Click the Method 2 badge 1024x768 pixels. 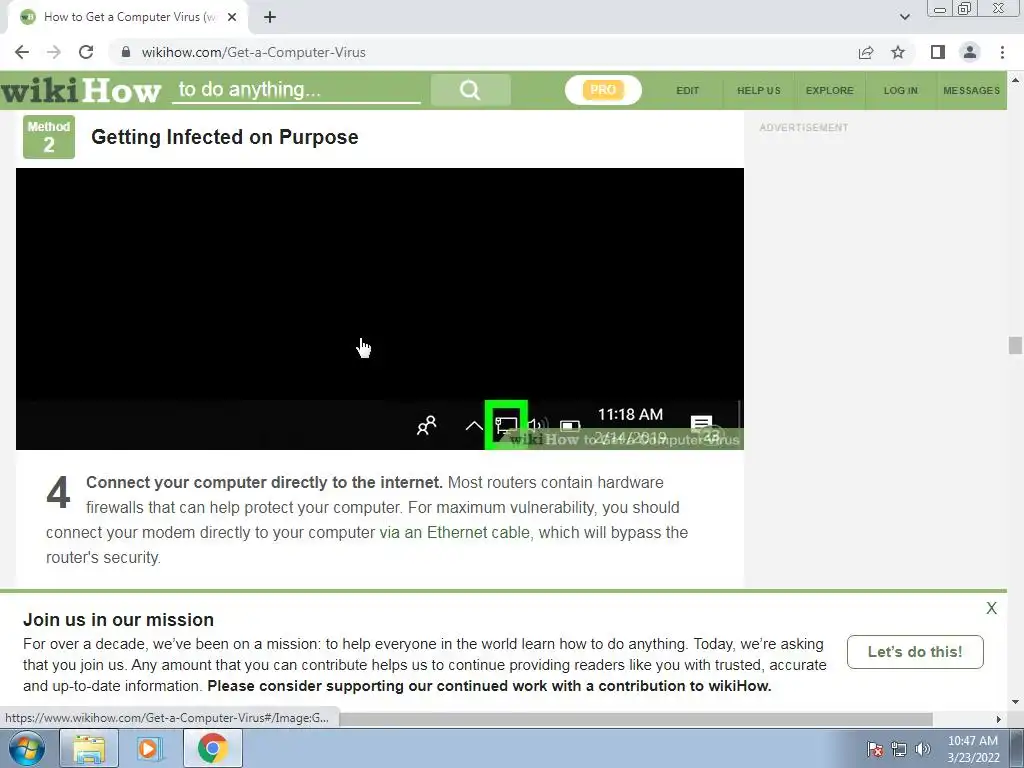49,136
